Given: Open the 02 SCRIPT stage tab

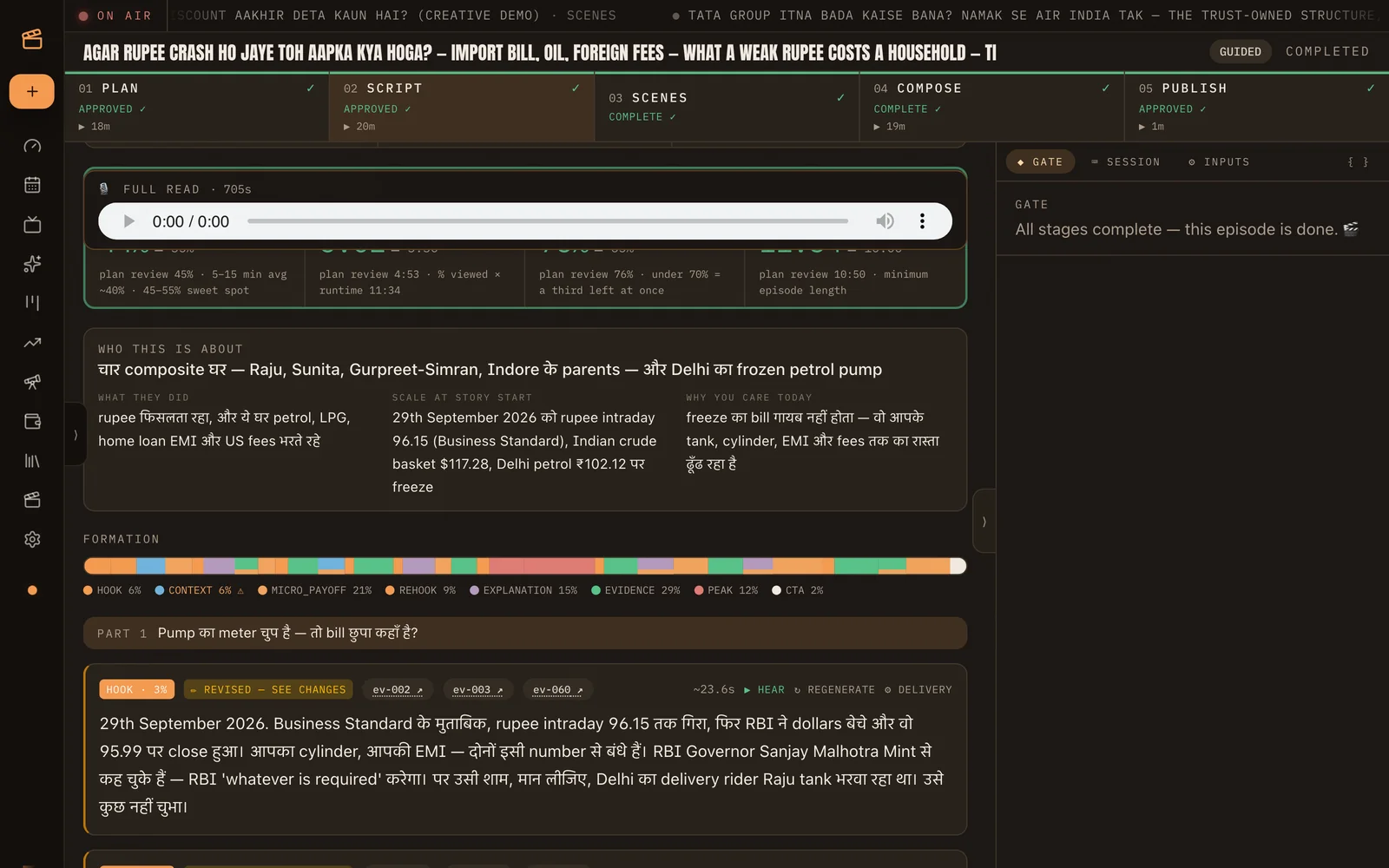Looking at the screenshot, I should point(462,107).
